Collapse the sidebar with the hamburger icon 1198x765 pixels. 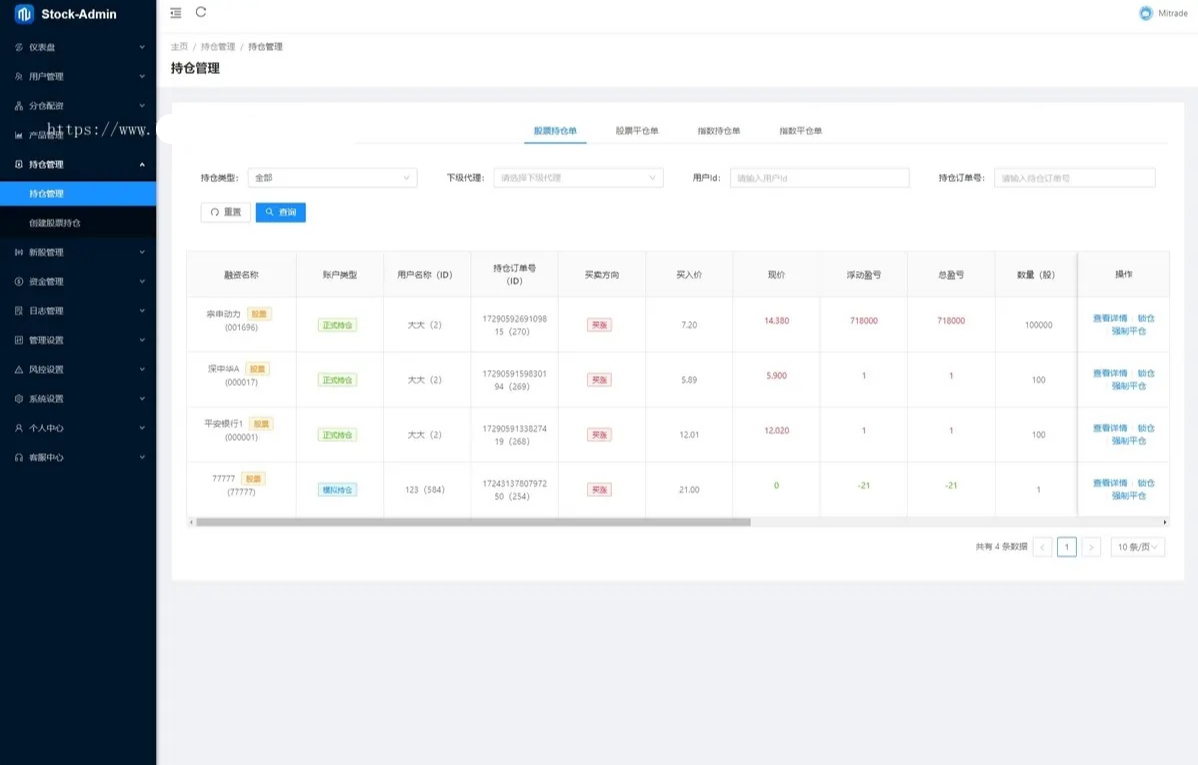176,13
